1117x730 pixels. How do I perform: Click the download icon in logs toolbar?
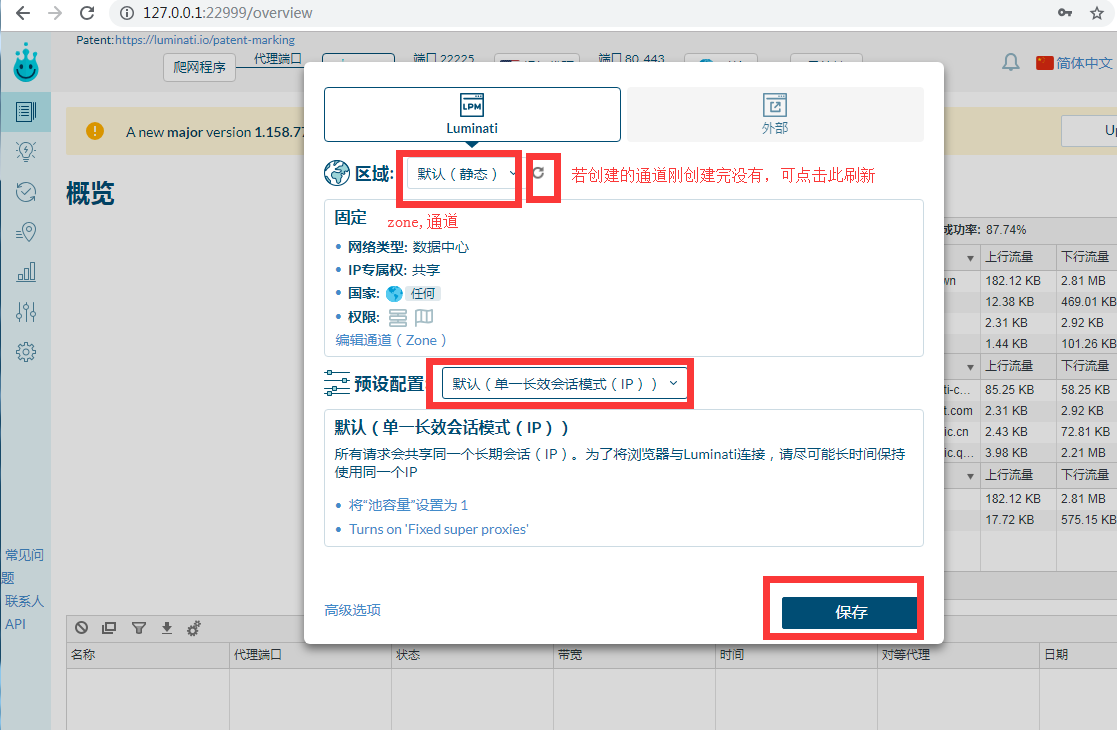click(x=167, y=628)
